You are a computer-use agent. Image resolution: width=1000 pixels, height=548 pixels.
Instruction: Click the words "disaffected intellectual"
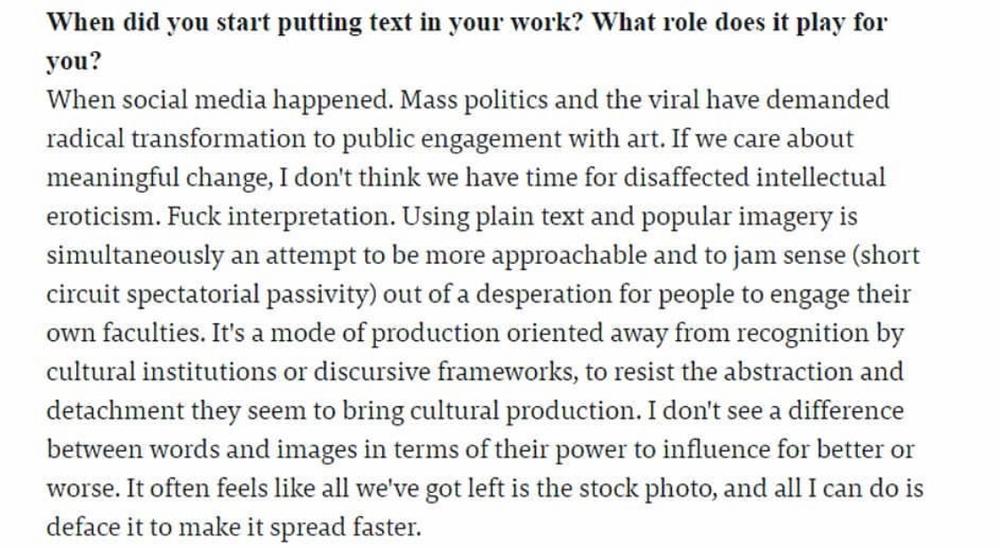tap(754, 177)
